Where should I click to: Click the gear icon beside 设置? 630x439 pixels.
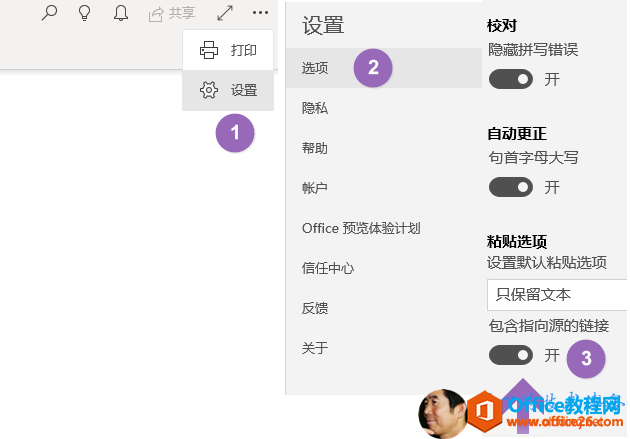point(209,90)
